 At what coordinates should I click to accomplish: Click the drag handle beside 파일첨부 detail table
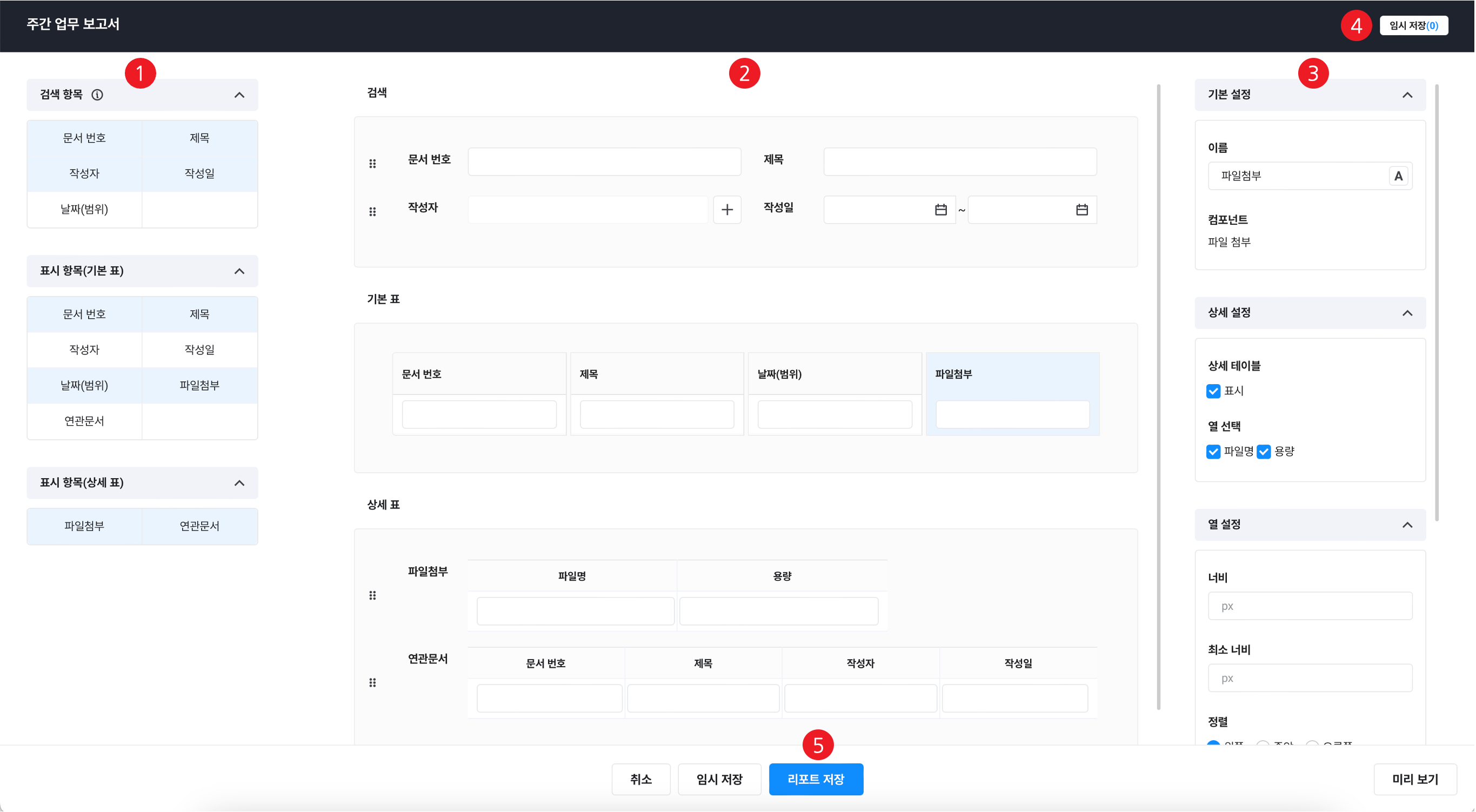coord(372,595)
